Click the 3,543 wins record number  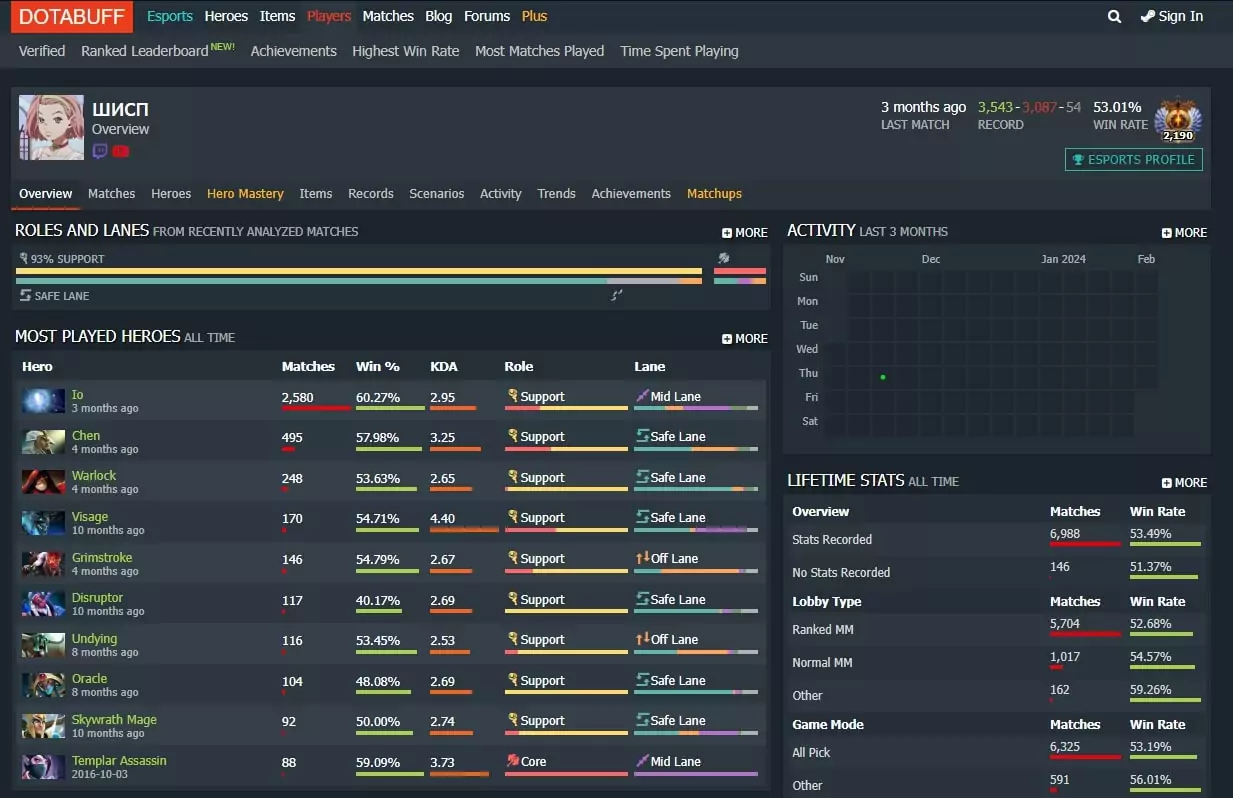pyautogui.click(x=996, y=107)
